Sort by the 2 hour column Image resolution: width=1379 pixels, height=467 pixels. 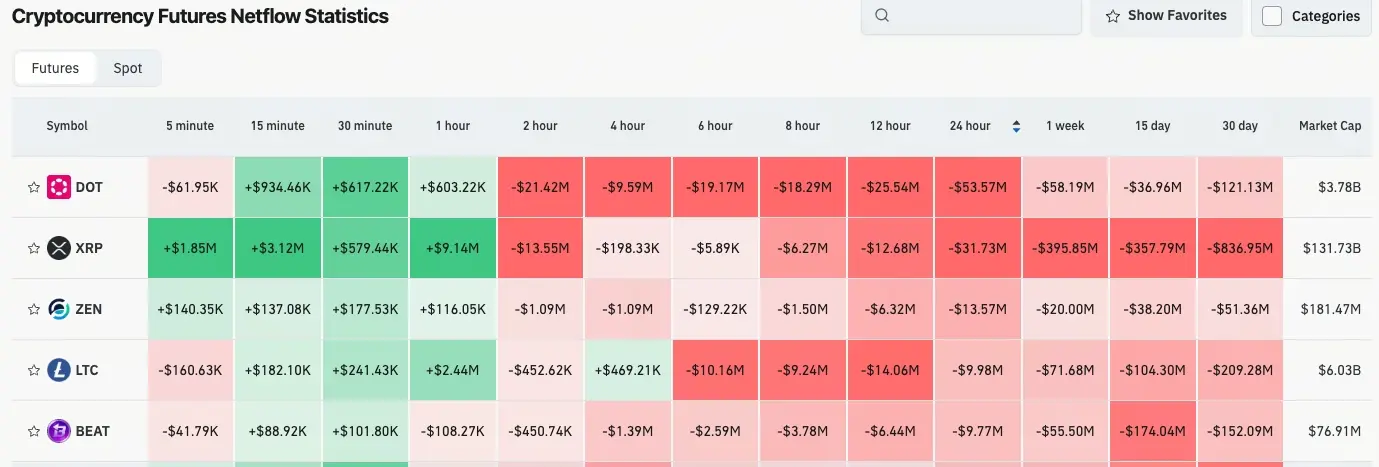pyautogui.click(x=540, y=126)
